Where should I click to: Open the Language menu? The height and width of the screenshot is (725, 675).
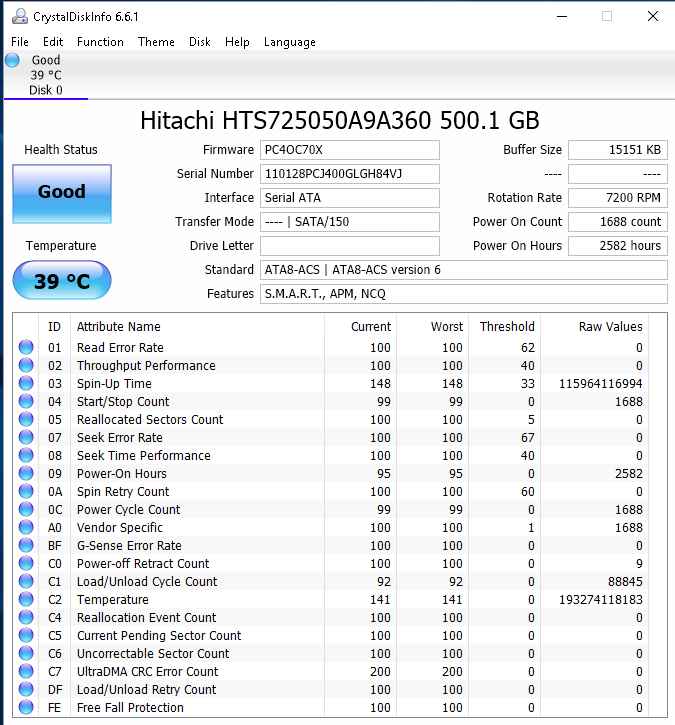(x=290, y=42)
